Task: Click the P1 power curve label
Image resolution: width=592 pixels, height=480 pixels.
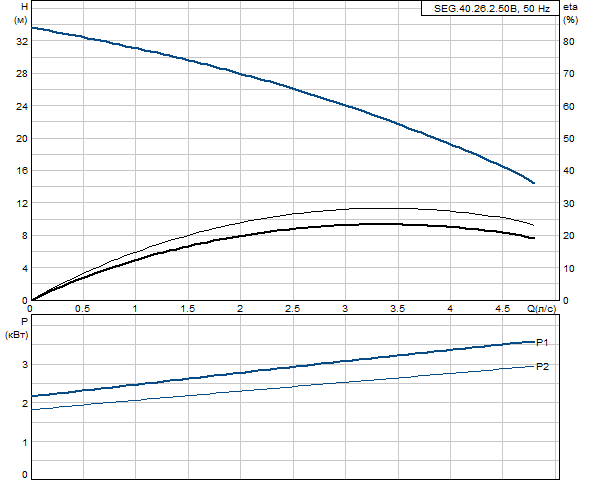Action: pos(542,343)
